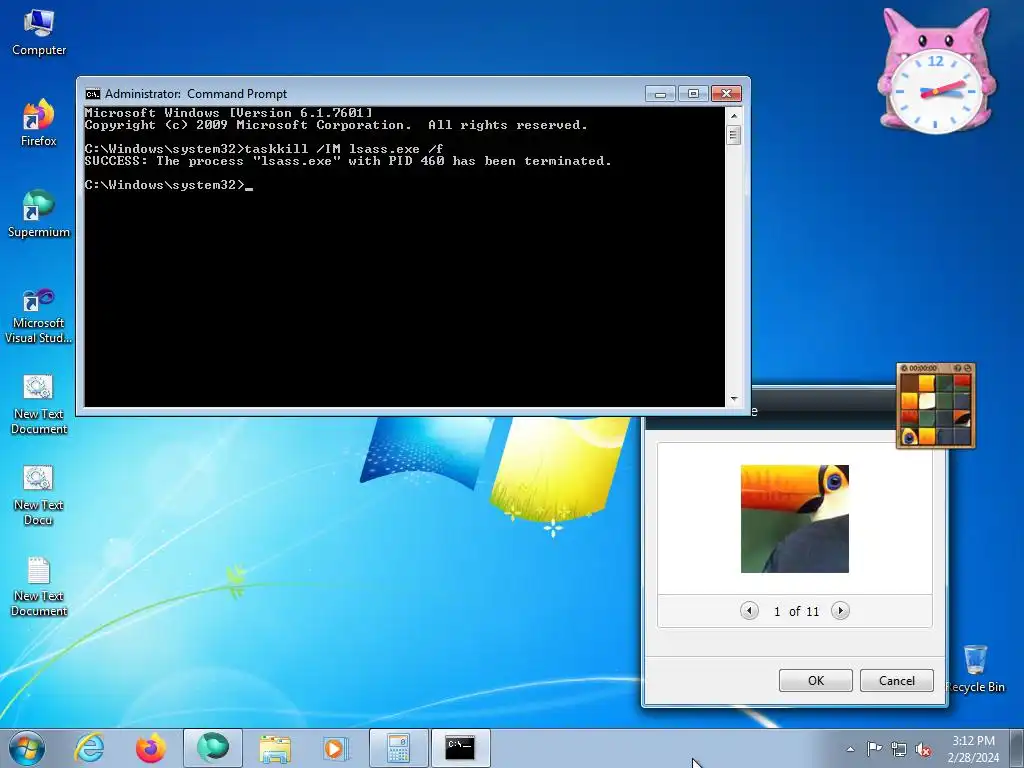The width and height of the screenshot is (1024, 768).
Task: Switch to the Command Prompt taskbar button
Action: tap(460, 748)
